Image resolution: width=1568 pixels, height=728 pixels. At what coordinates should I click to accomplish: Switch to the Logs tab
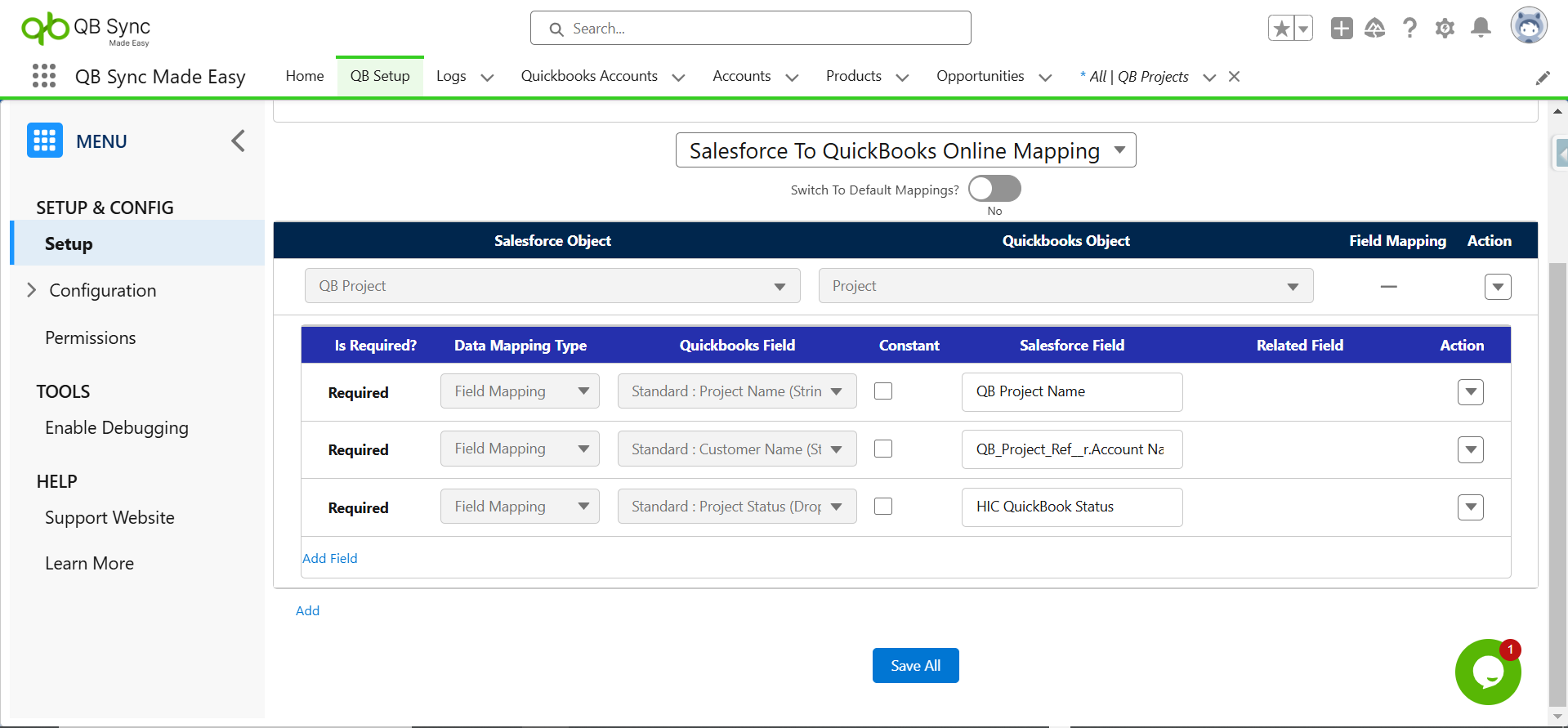coord(451,76)
